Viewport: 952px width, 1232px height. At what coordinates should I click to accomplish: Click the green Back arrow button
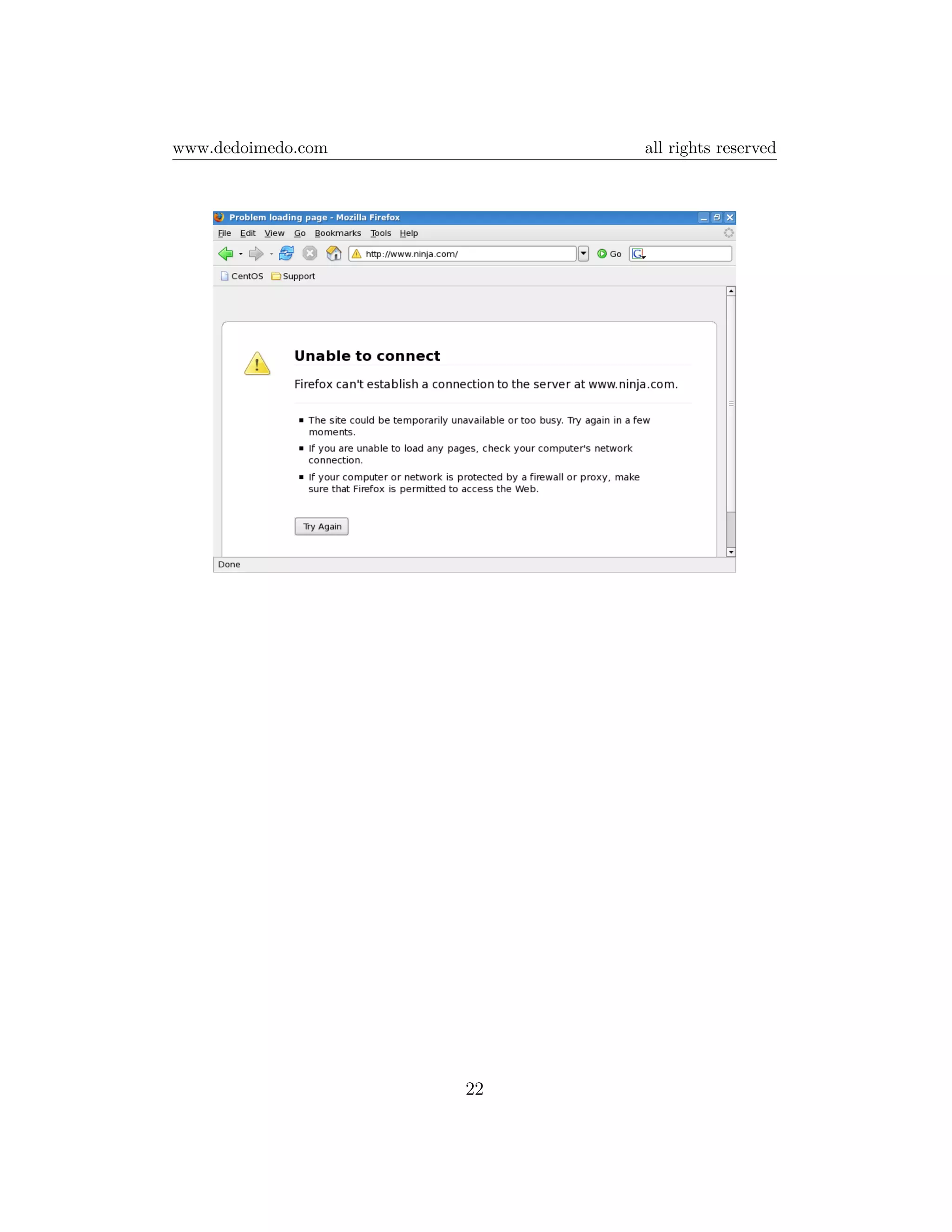[x=225, y=254]
